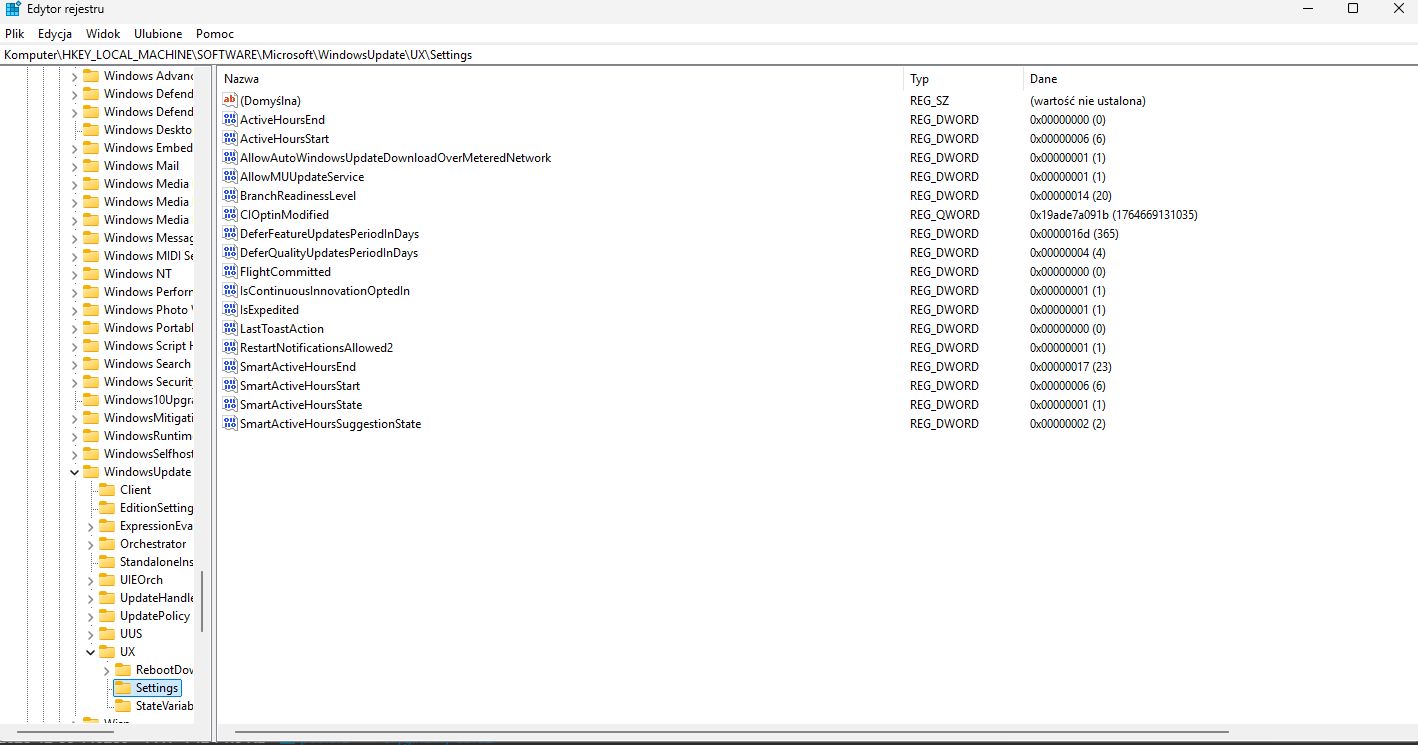Screen dimensions: 1418x745
Task: Collapse the WindowsUpdate tree node
Action: [74, 472]
